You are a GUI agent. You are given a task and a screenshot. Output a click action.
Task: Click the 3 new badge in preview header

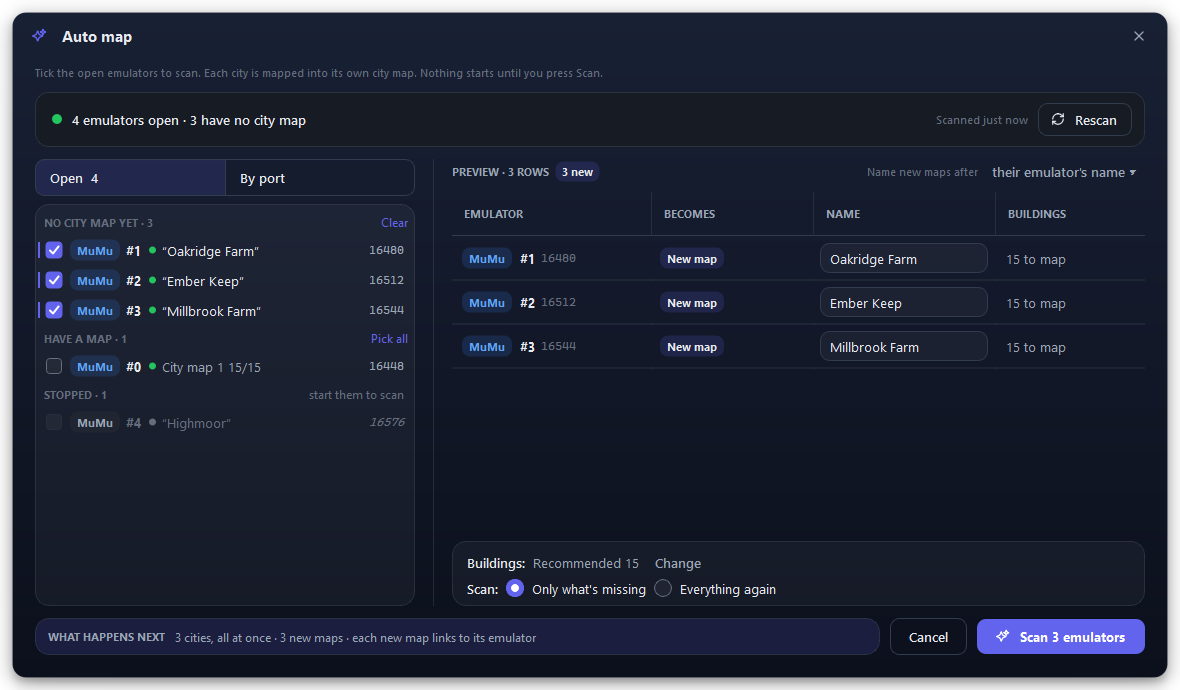pyautogui.click(x=577, y=172)
